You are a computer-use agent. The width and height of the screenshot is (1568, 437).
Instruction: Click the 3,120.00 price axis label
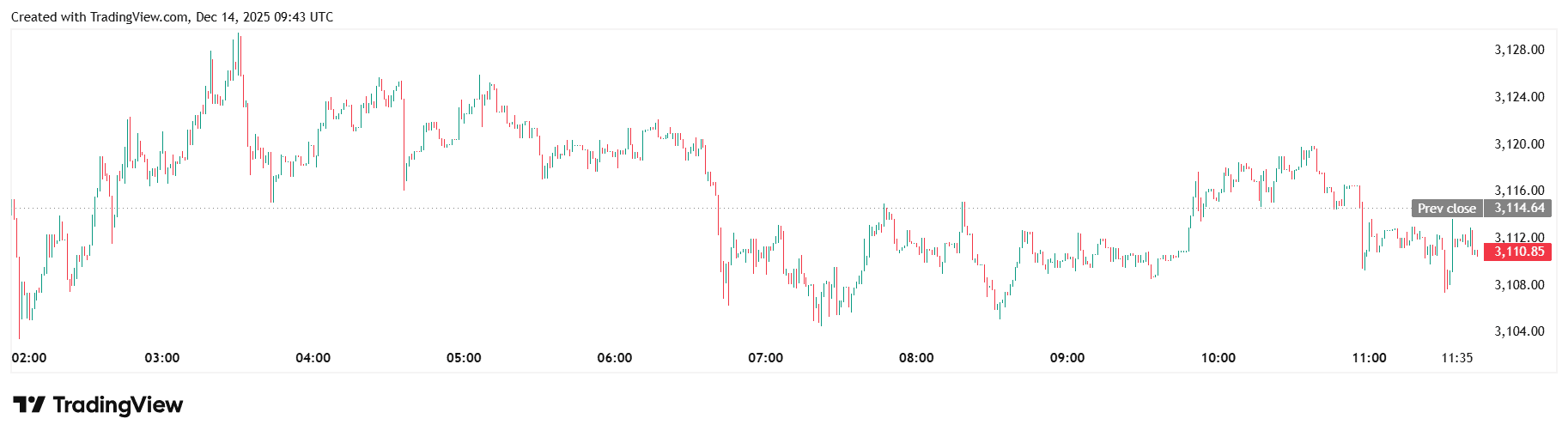(1519, 144)
